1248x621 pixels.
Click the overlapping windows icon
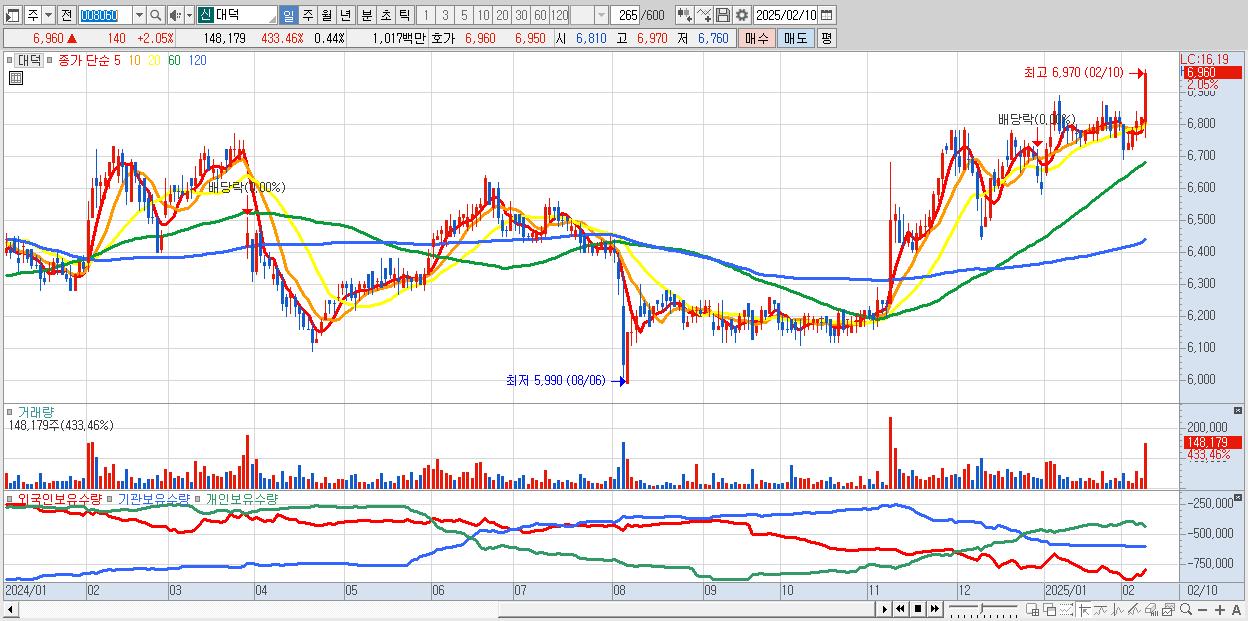[x=1050, y=610]
